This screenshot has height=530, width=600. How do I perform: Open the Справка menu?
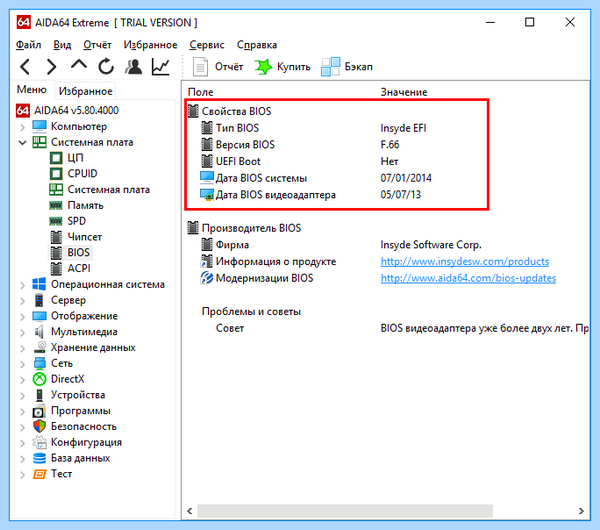[257, 45]
